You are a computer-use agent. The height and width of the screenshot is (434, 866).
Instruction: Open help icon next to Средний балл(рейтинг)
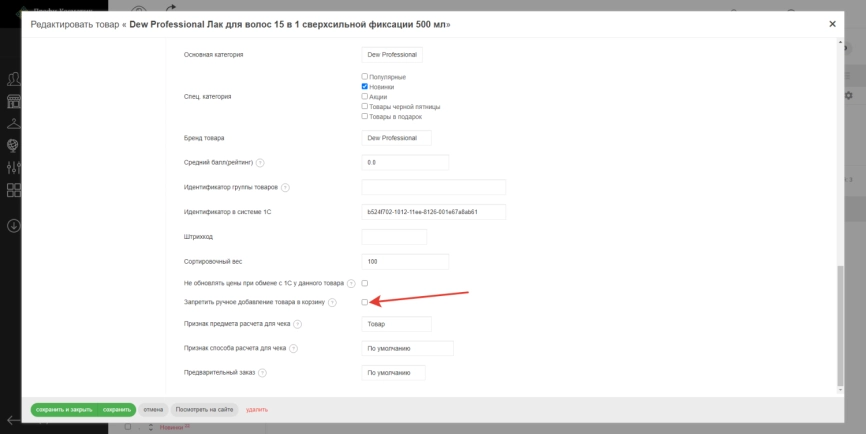pos(260,163)
